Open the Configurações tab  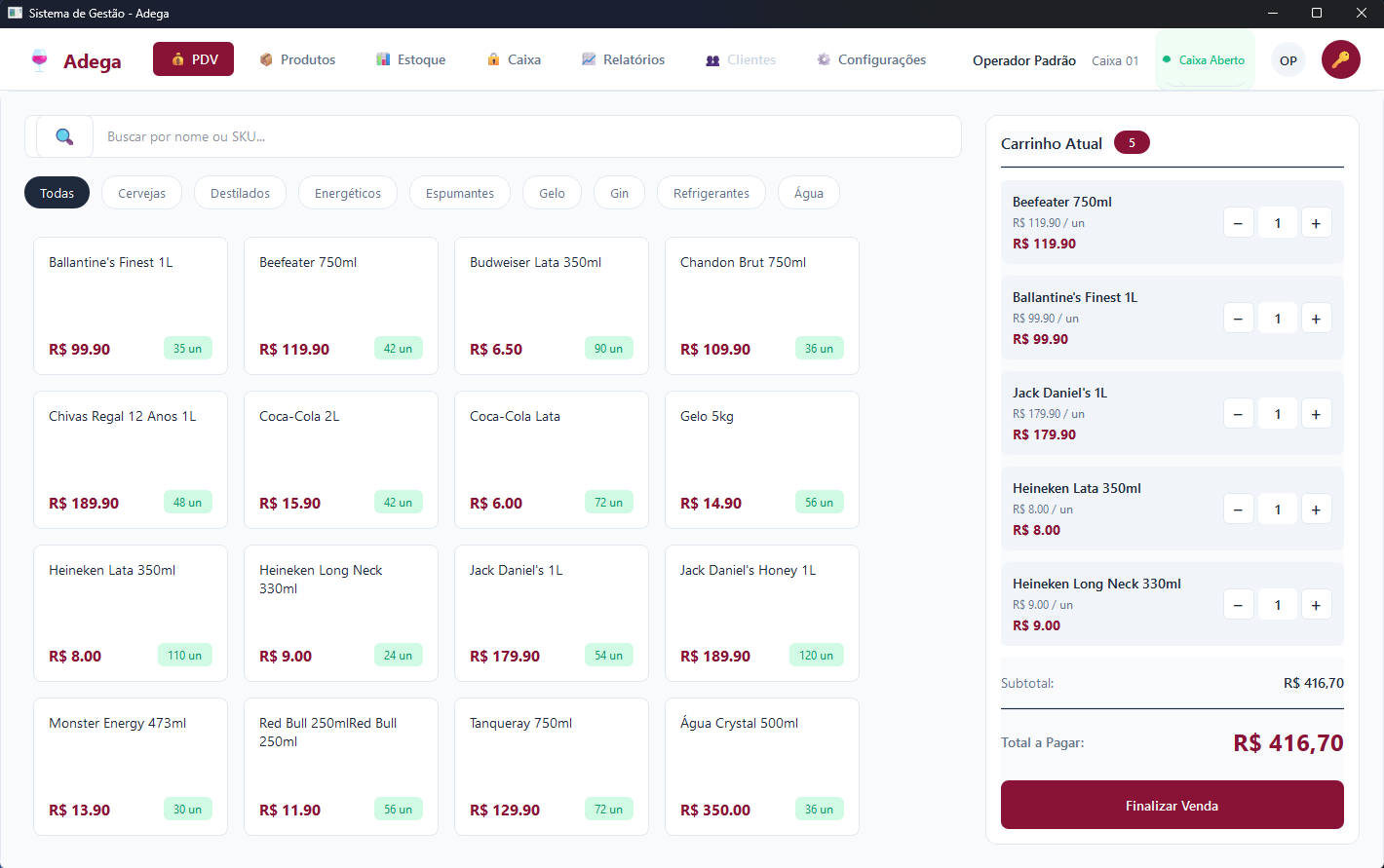point(871,59)
